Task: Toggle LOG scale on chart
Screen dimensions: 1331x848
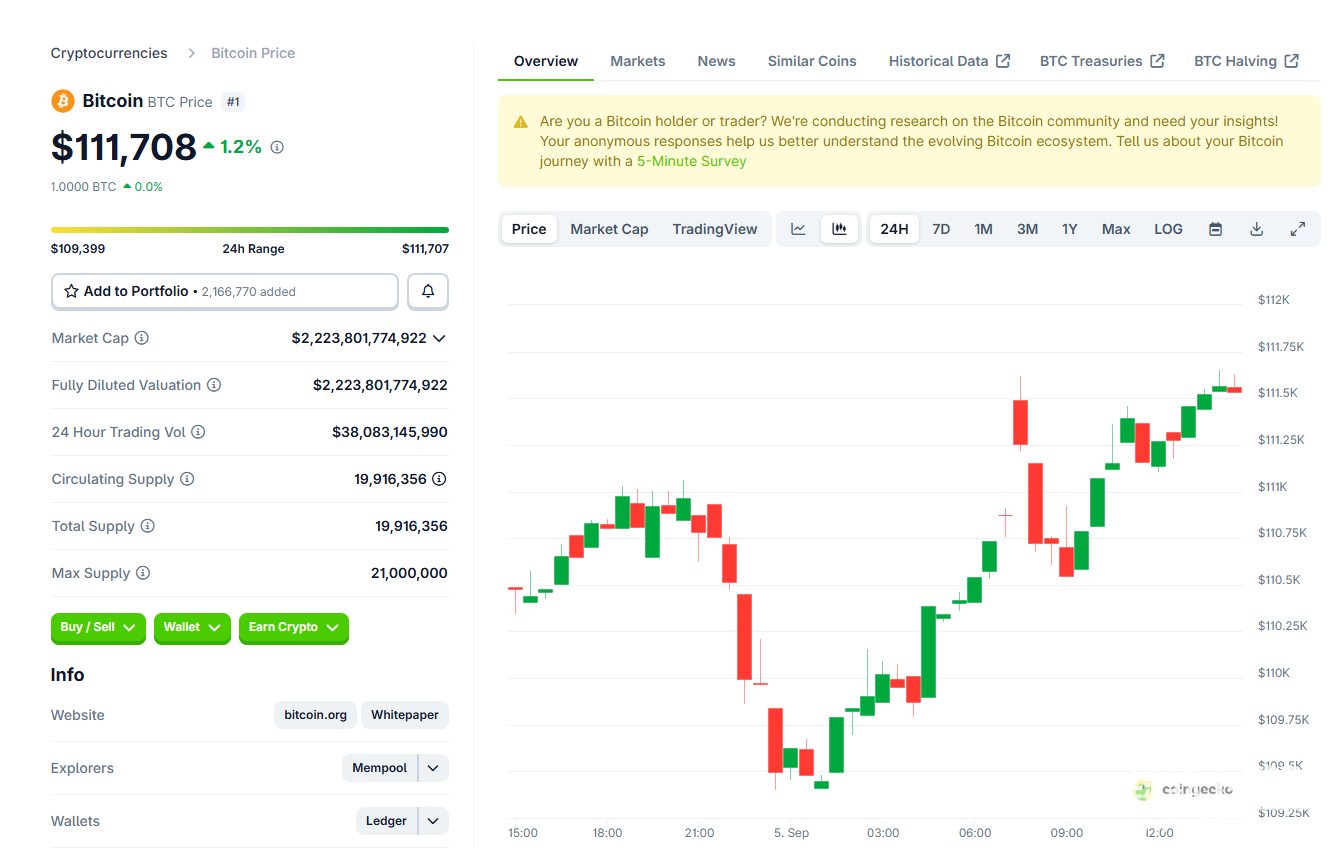Action: click(x=1168, y=229)
